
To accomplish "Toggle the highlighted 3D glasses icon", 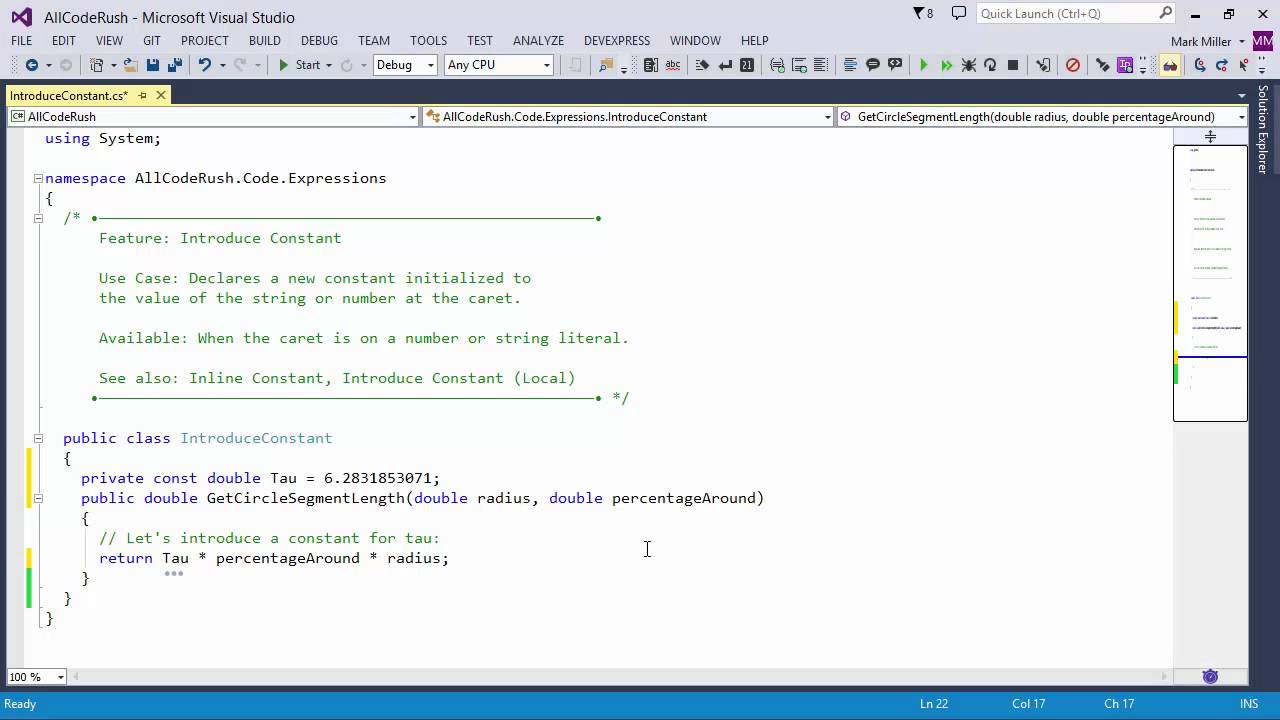I will coord(1170,65).
